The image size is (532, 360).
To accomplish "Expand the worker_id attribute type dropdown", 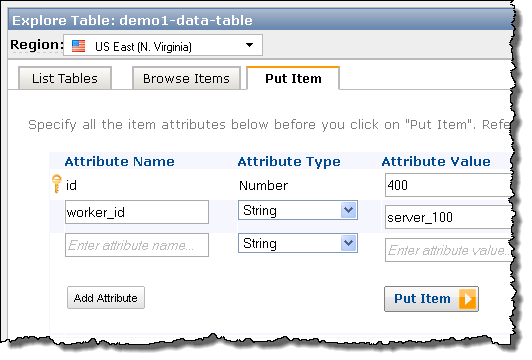I will [298, 210].
